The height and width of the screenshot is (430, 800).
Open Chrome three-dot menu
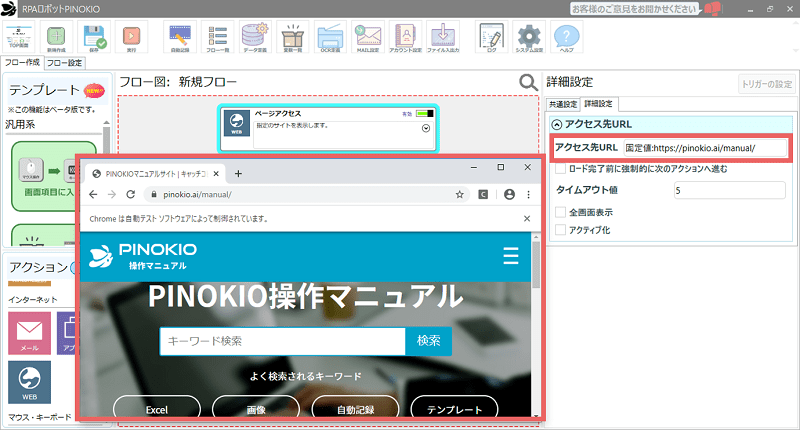pyautogui.click(x=529, y=194)
